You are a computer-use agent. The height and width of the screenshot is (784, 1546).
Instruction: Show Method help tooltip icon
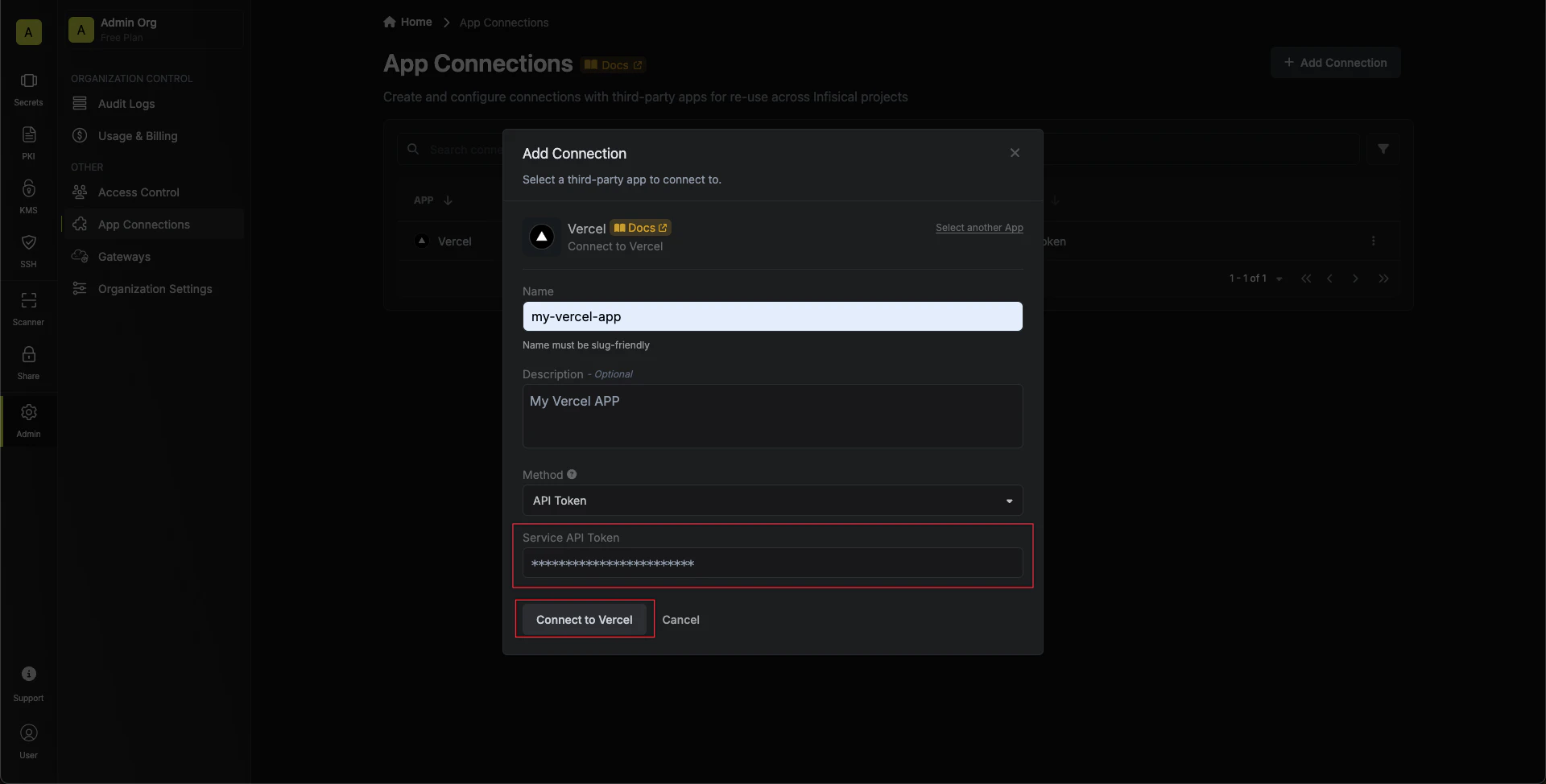572,475
